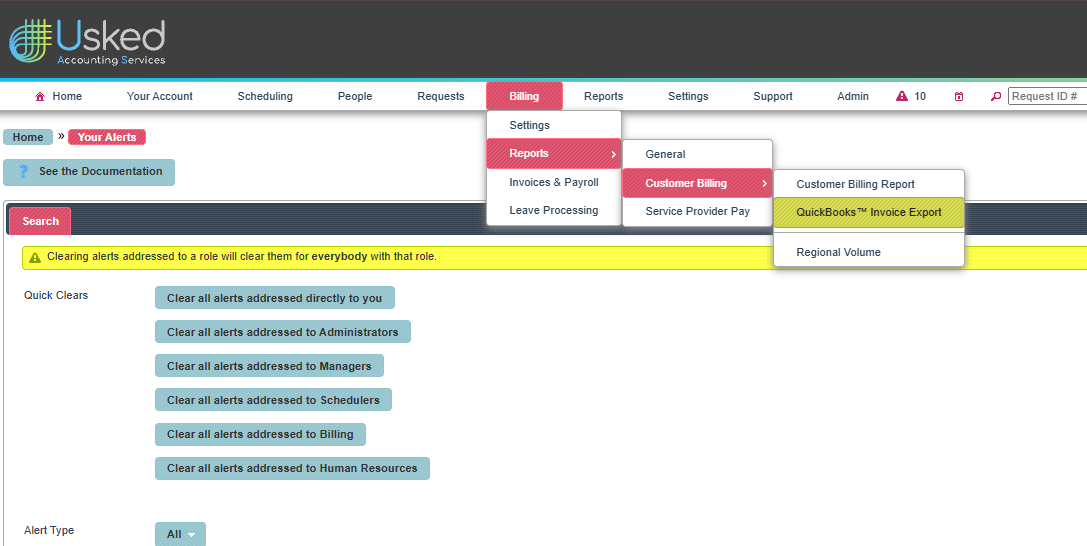Clear all alerts addressed directly to you

[275, 298]
